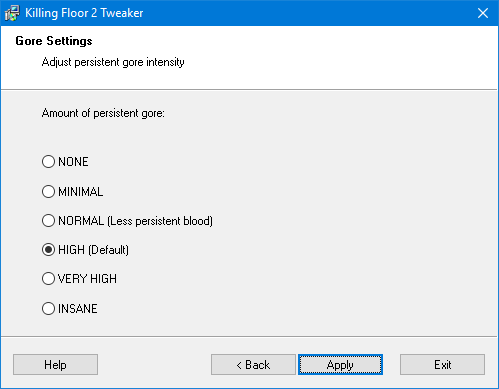This screenshot has width=499, height=389.
Task: Open the Help button
Action: click(55, 365)
